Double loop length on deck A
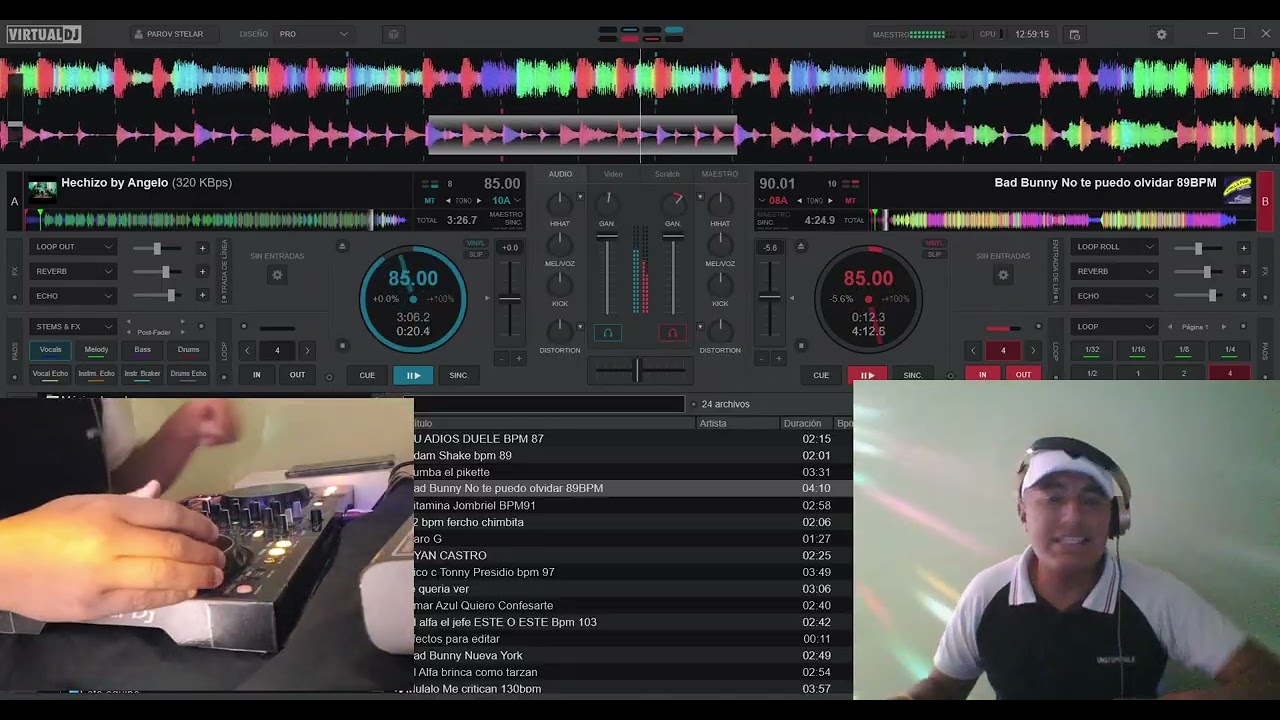This screenshot has height=720, width=1280. [307, 350]
